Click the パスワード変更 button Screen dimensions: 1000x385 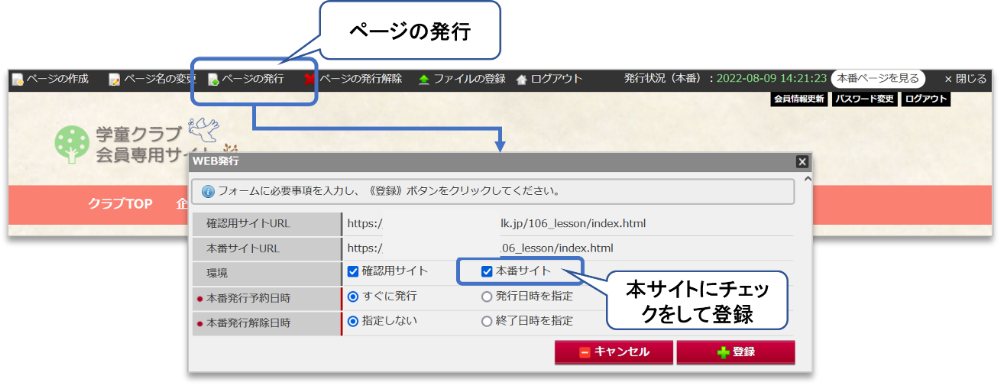tap(865, 99)
